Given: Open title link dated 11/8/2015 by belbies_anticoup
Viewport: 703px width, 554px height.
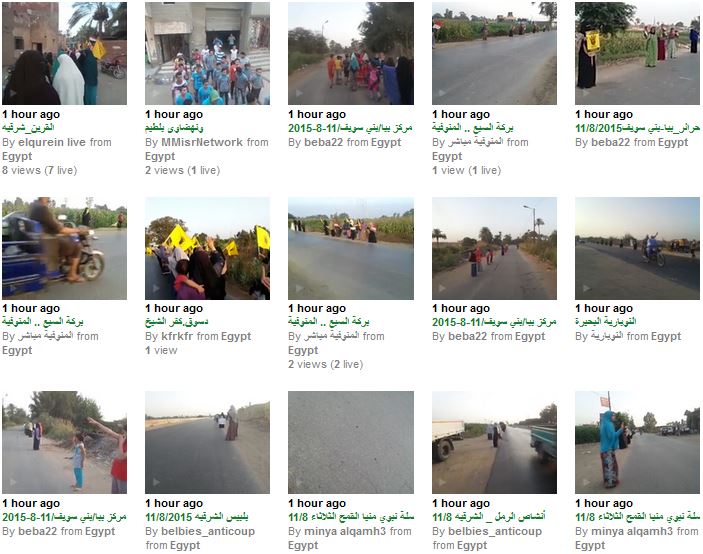Looking at the screenshot, I should 197,517.
